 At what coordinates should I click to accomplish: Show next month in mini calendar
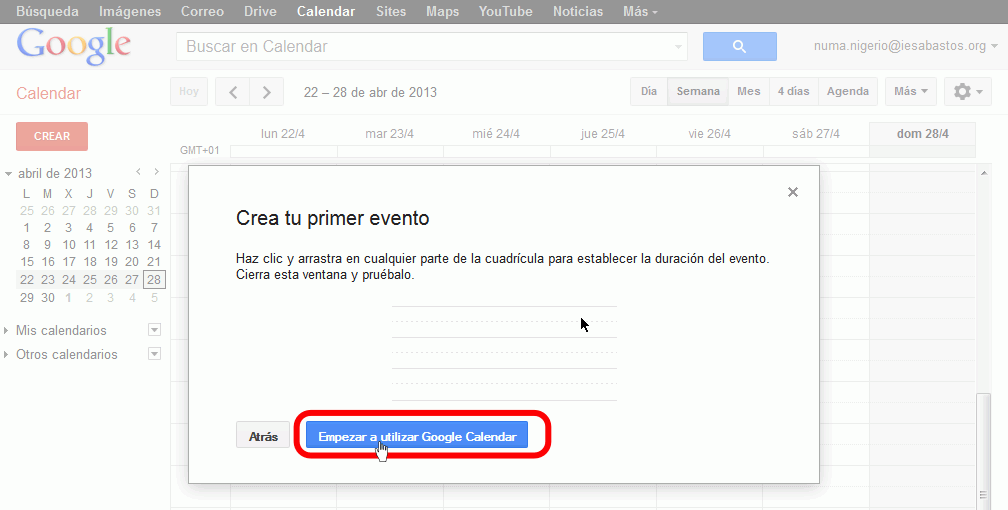point(156,172)
